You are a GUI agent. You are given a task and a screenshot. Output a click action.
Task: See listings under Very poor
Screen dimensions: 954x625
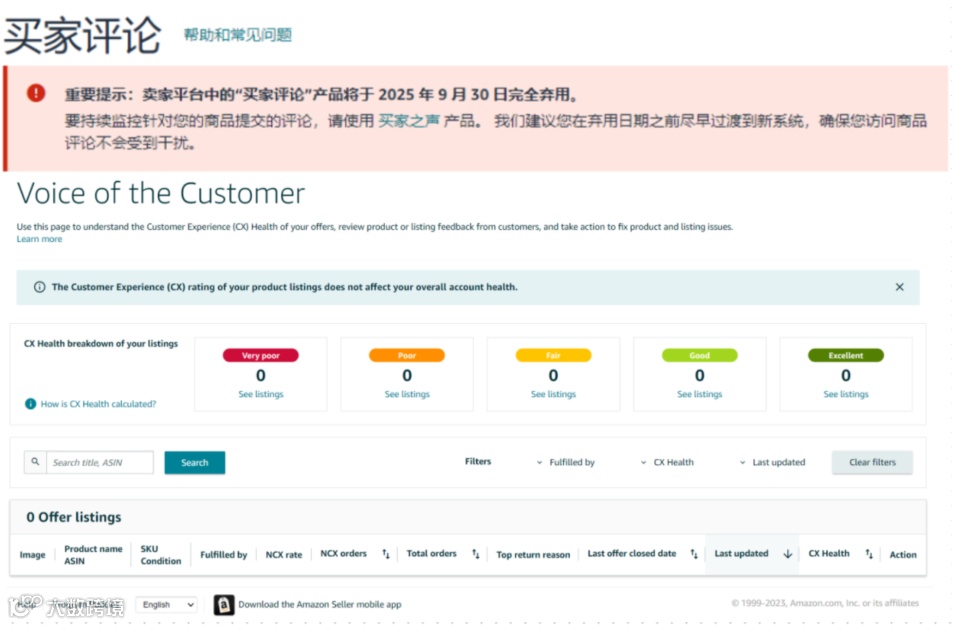pyautogui.click(x=260, y=394)
